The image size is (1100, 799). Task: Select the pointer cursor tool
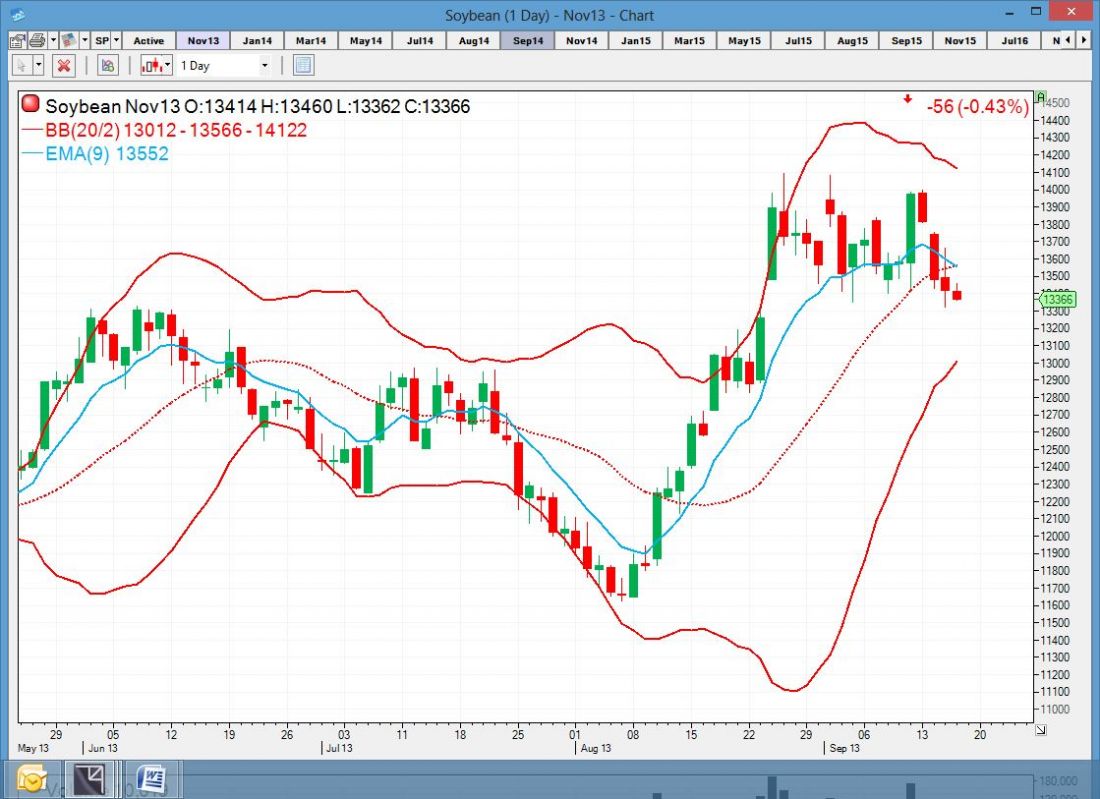click(22, 65)
